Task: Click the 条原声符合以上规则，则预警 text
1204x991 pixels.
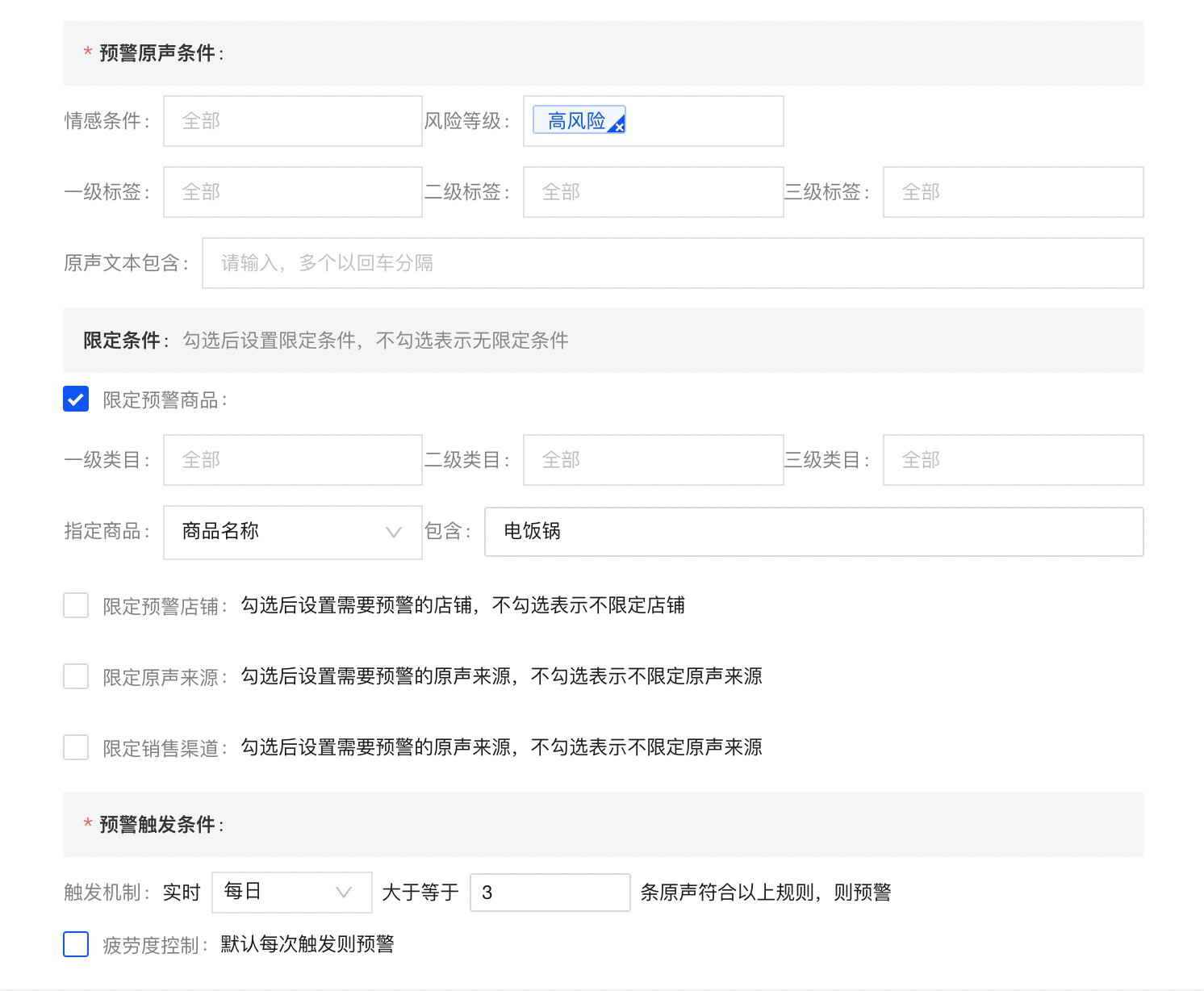Action: coord(766,893)
